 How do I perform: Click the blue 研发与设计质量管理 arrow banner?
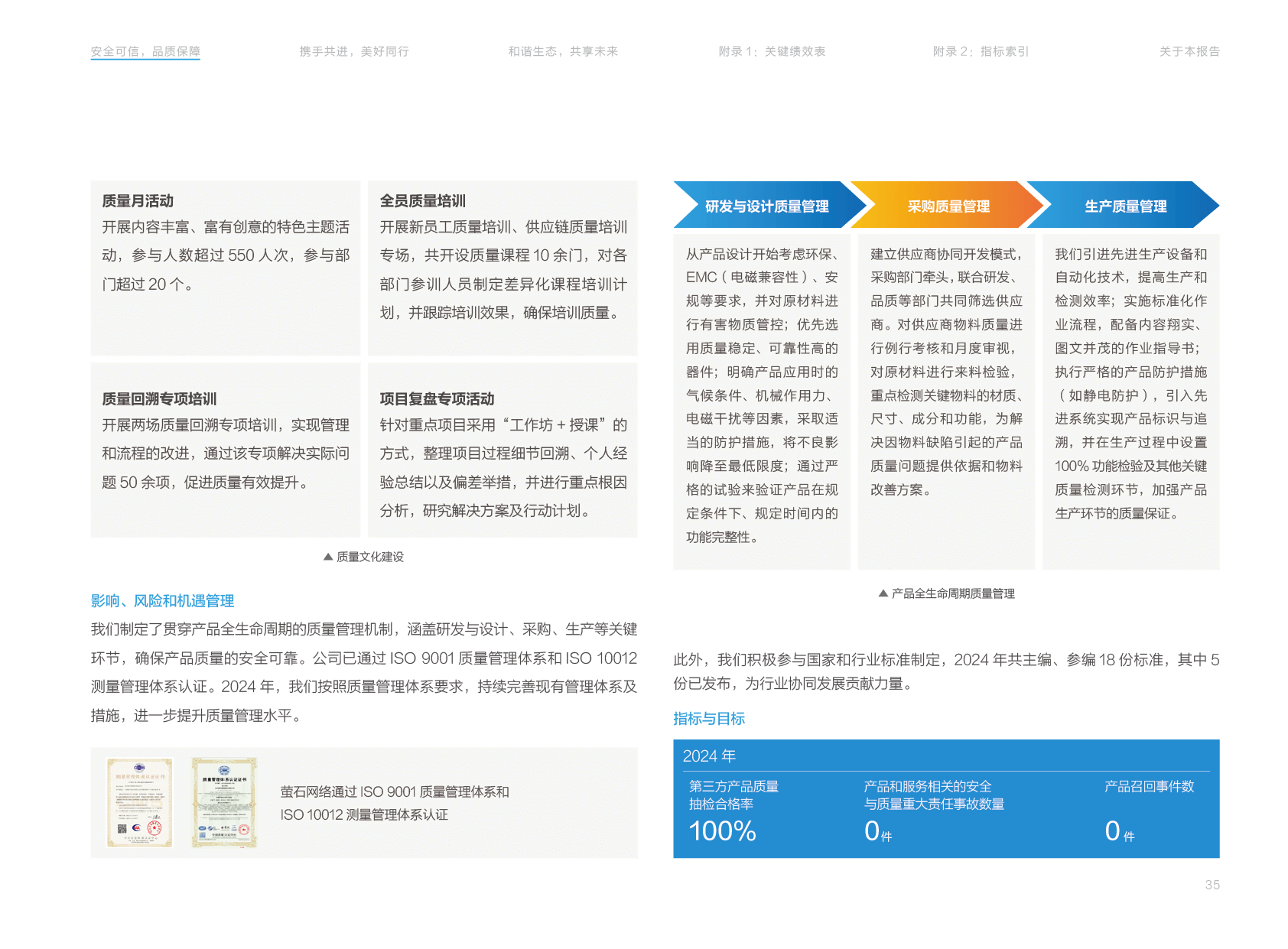pyautogui.click(x=766, y=206)
